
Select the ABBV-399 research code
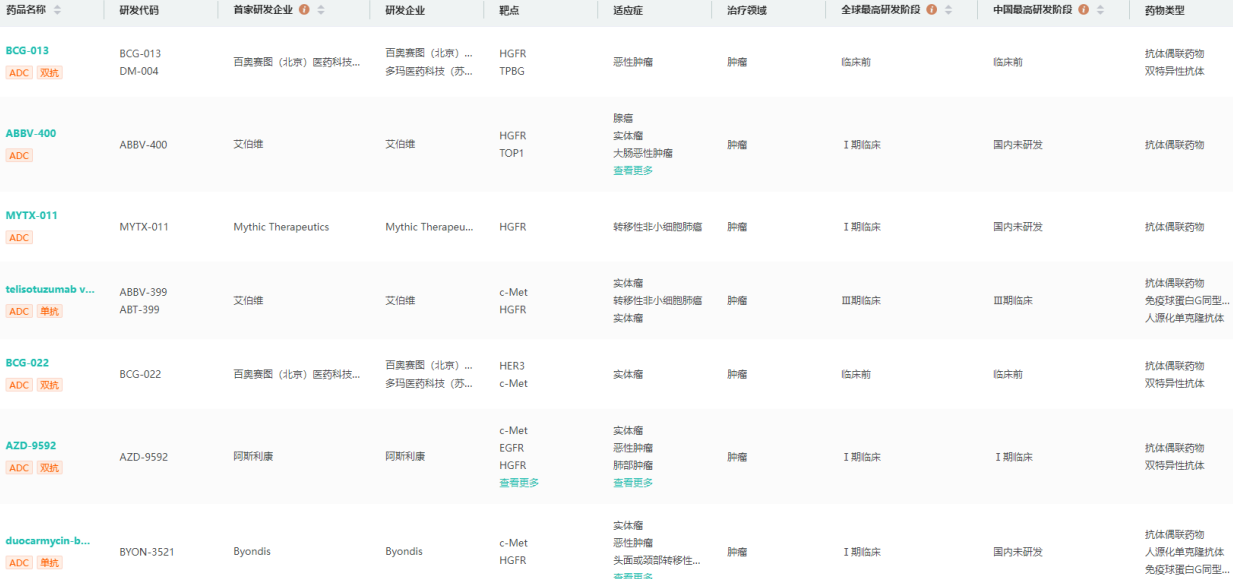143,292
